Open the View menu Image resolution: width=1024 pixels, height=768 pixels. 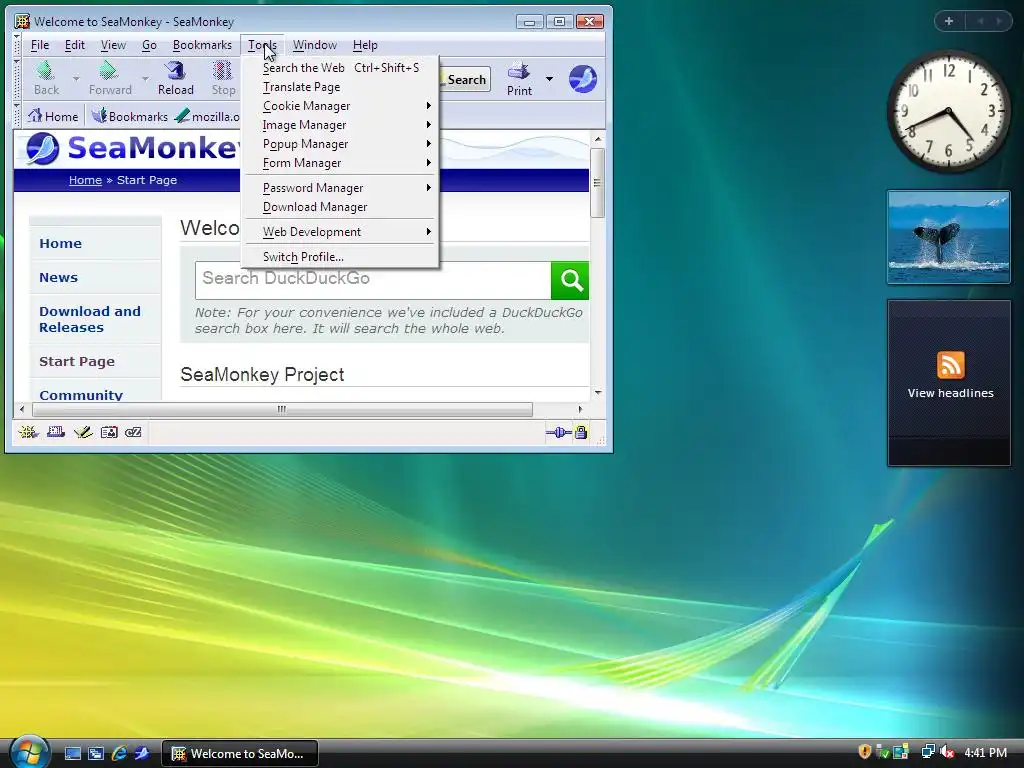tap(113, 45)
